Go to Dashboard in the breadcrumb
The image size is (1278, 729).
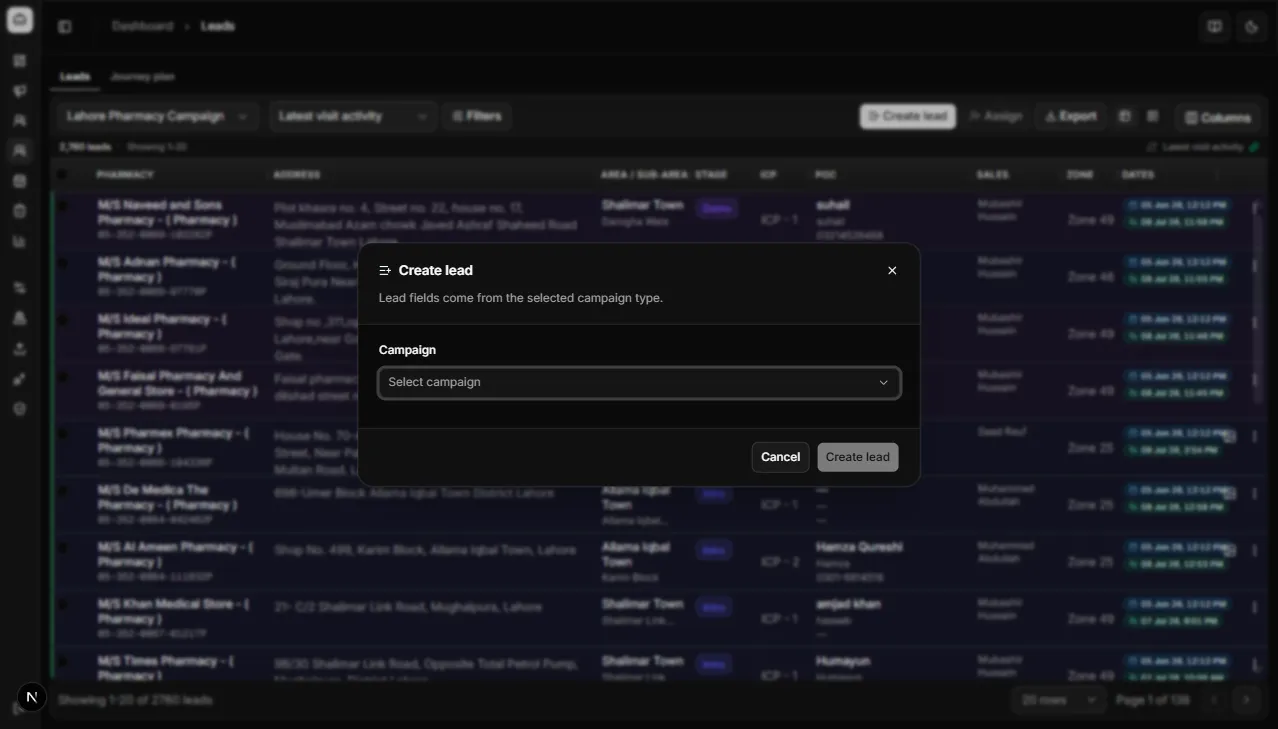142,26
